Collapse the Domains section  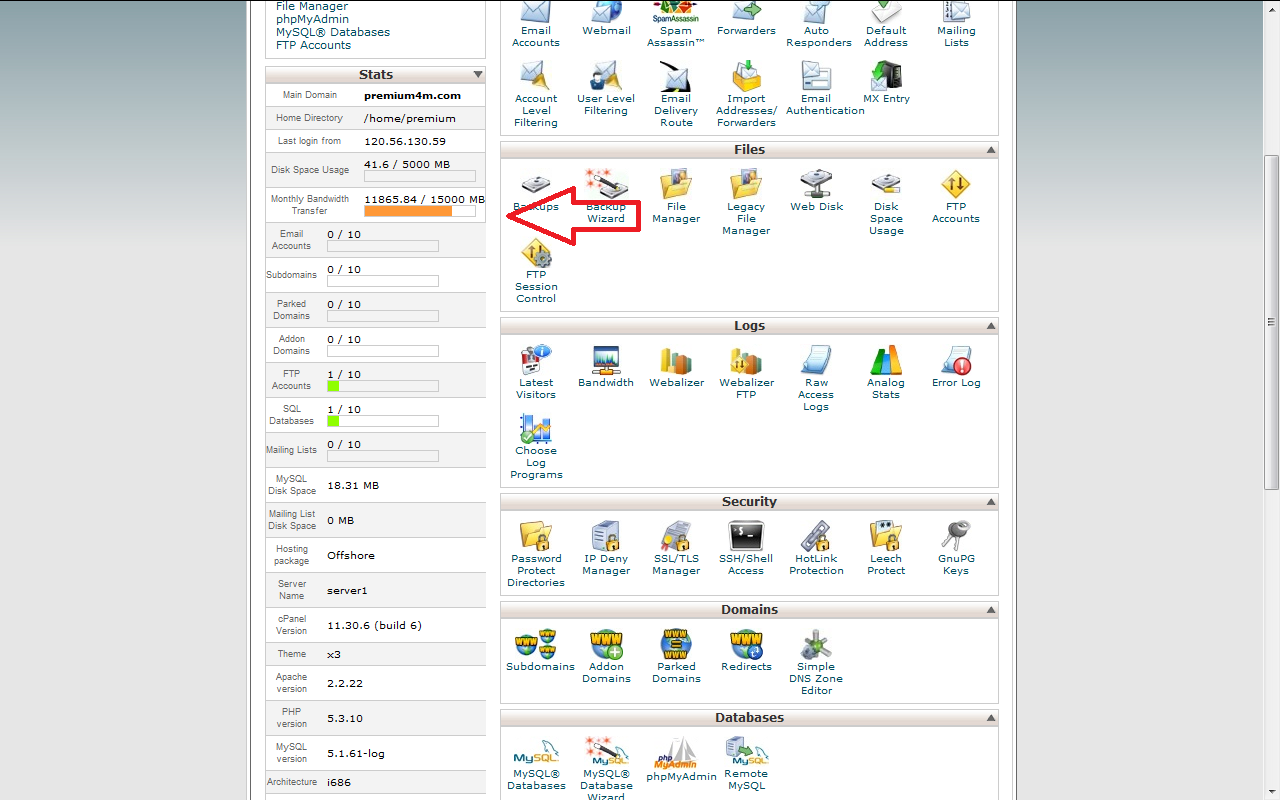[x=991, y=610]
